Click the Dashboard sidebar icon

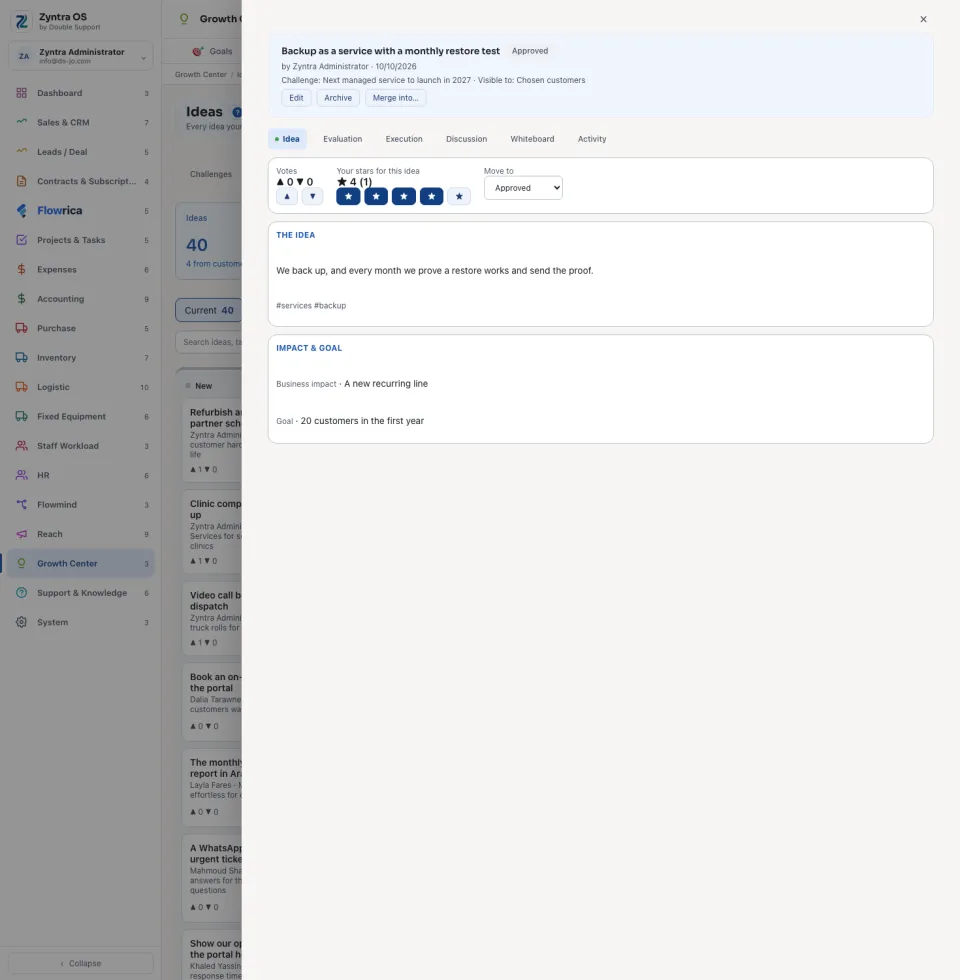click(x=21, y=93)
